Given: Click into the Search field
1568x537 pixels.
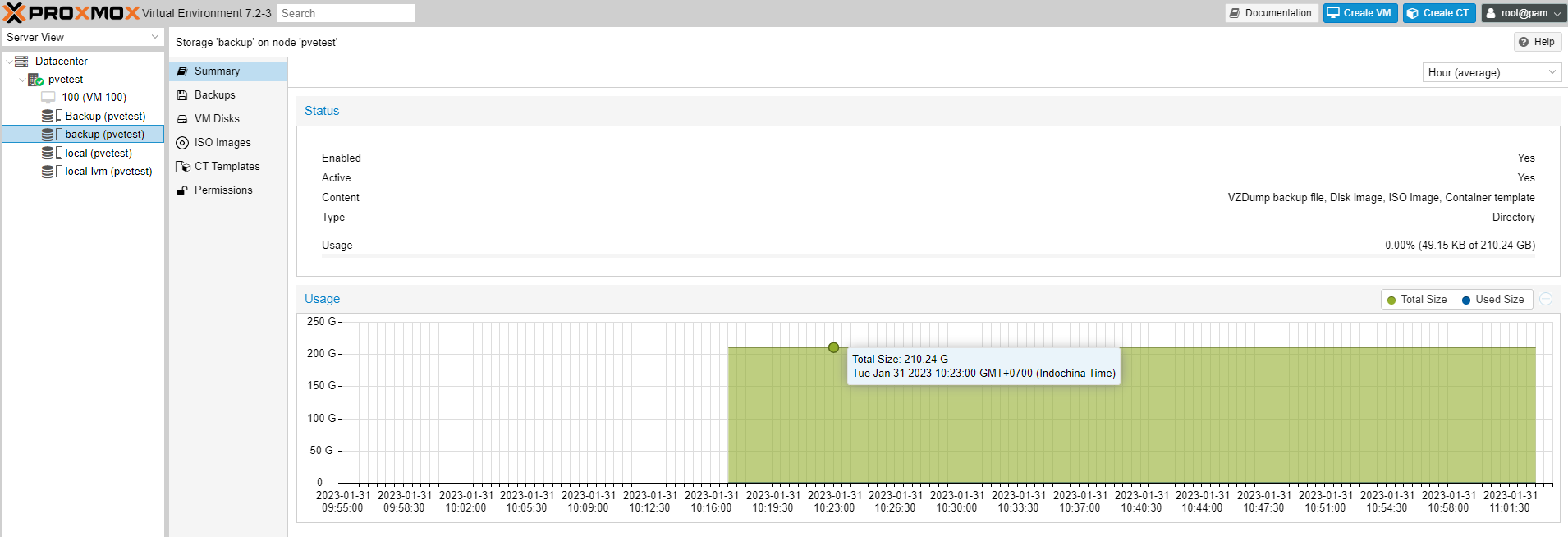Looking at the screenshot, I should click(x=345, y=13).
